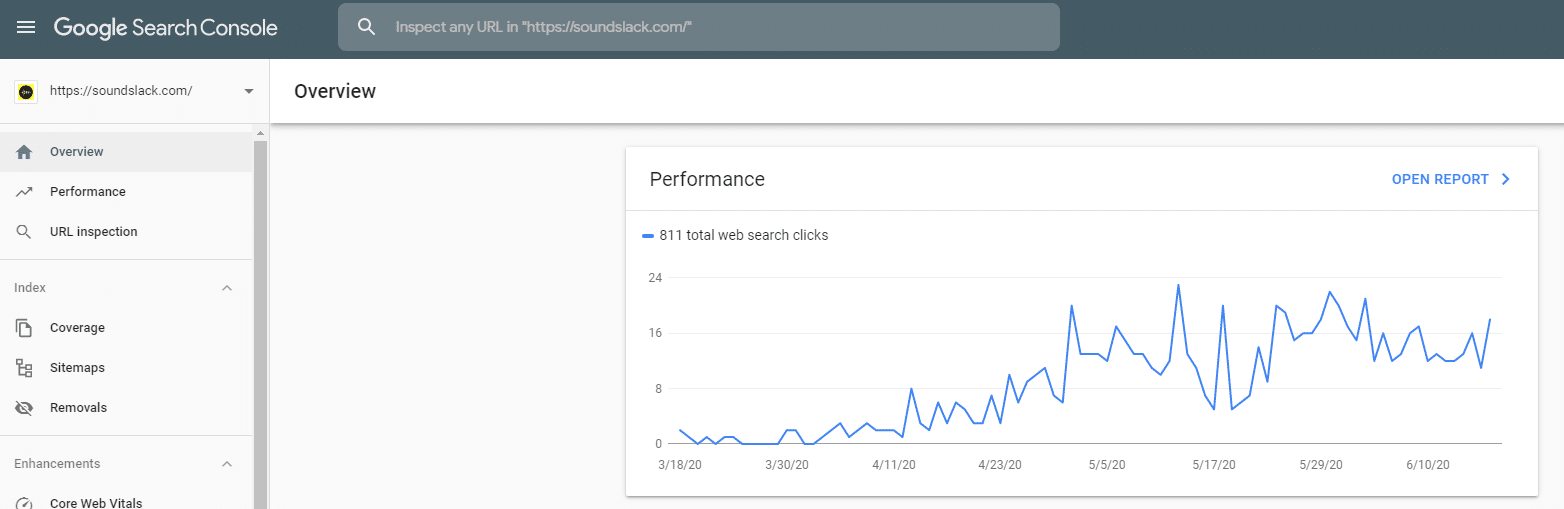Click the Core Web Vitals gauge icon
Screen dimensions: 1564x509
25,503
